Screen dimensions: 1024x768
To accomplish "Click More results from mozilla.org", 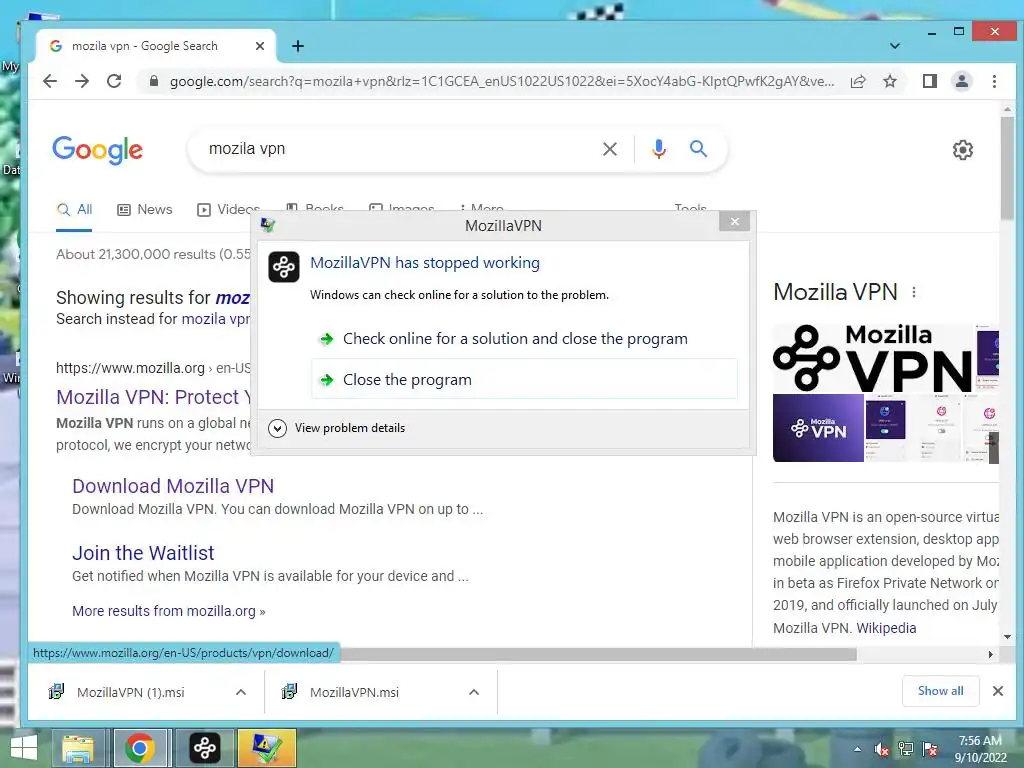I will (x=168, y=611).
